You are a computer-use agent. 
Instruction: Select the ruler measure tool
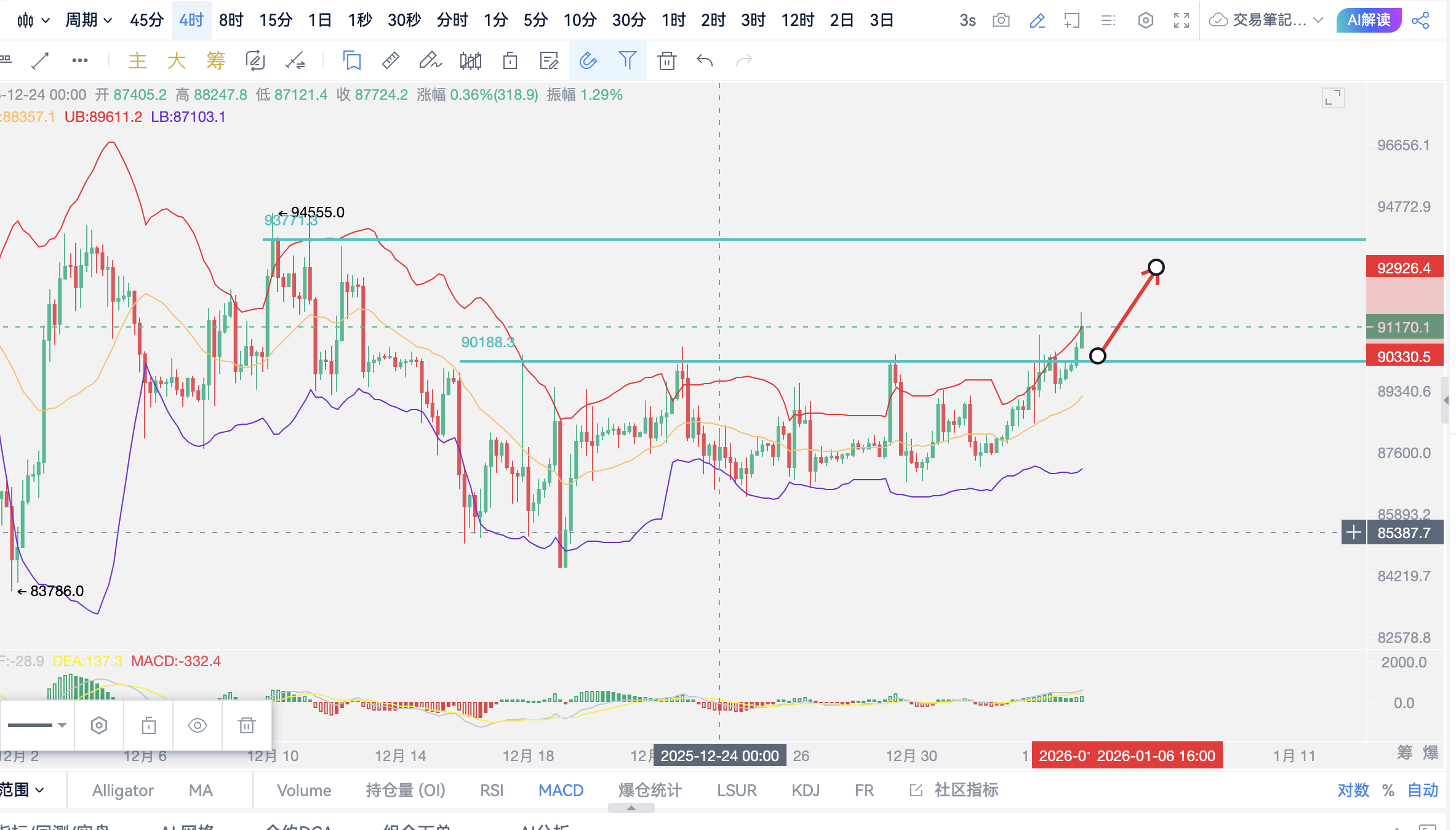[390, 60]
